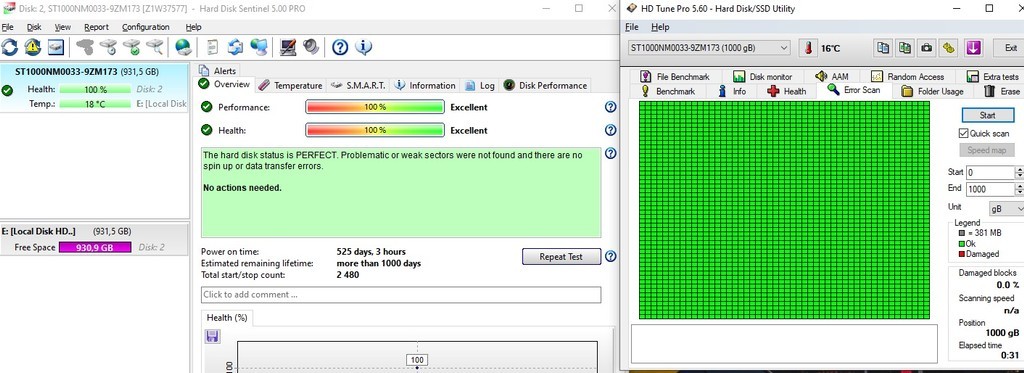This screenshot has width=1024, height=373.
Task: Open the ST1000NM0033 drive selection dropdown
Action: (x=709, y=48)
